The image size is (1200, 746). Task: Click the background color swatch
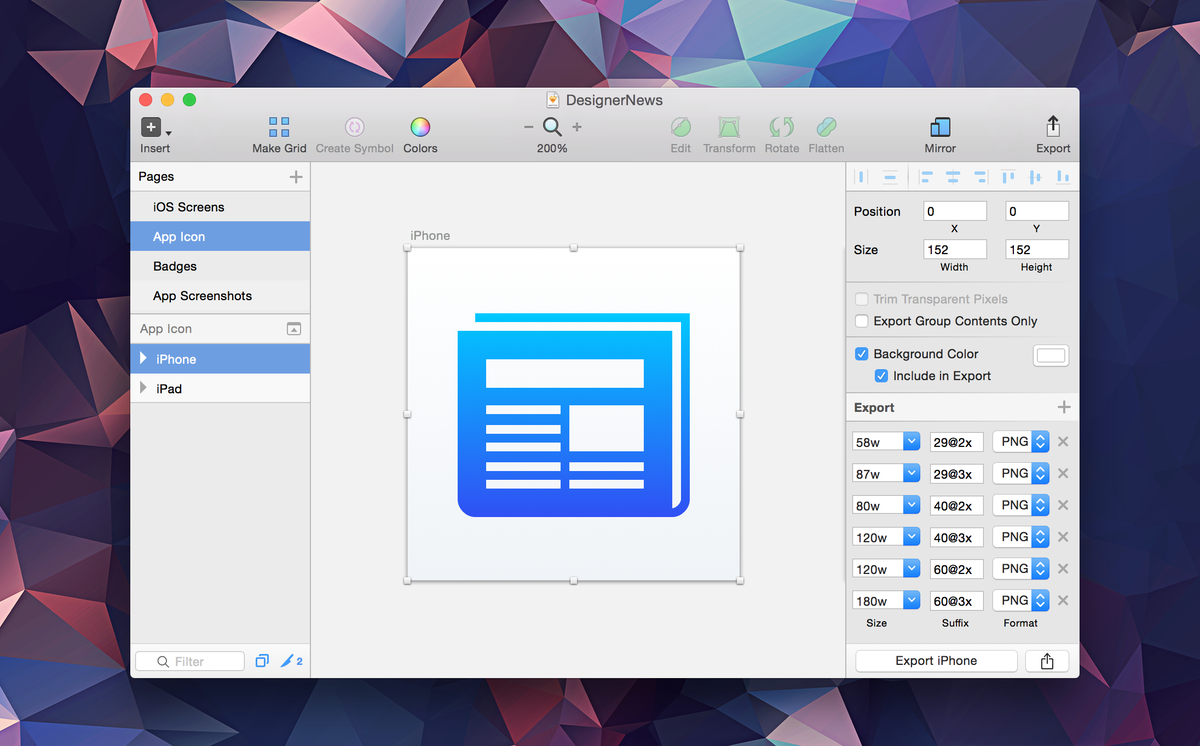tap(1051, 355)
